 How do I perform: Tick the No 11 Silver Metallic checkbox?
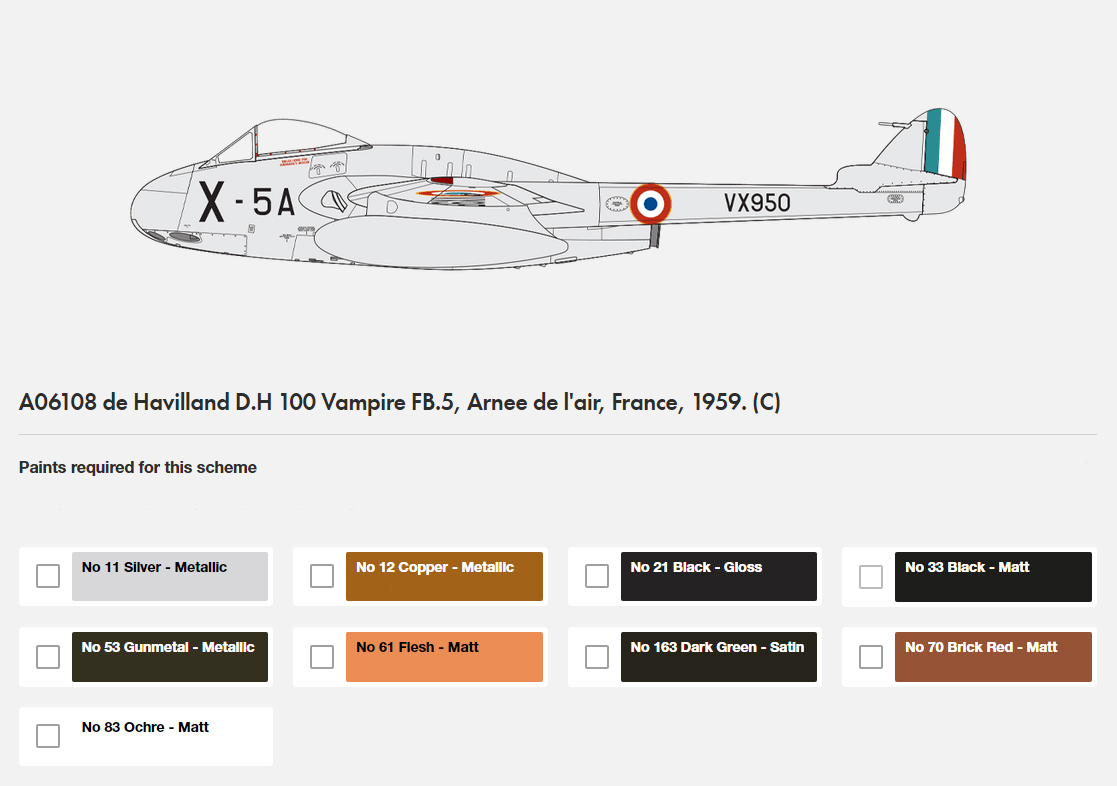[x=48, y=576]
